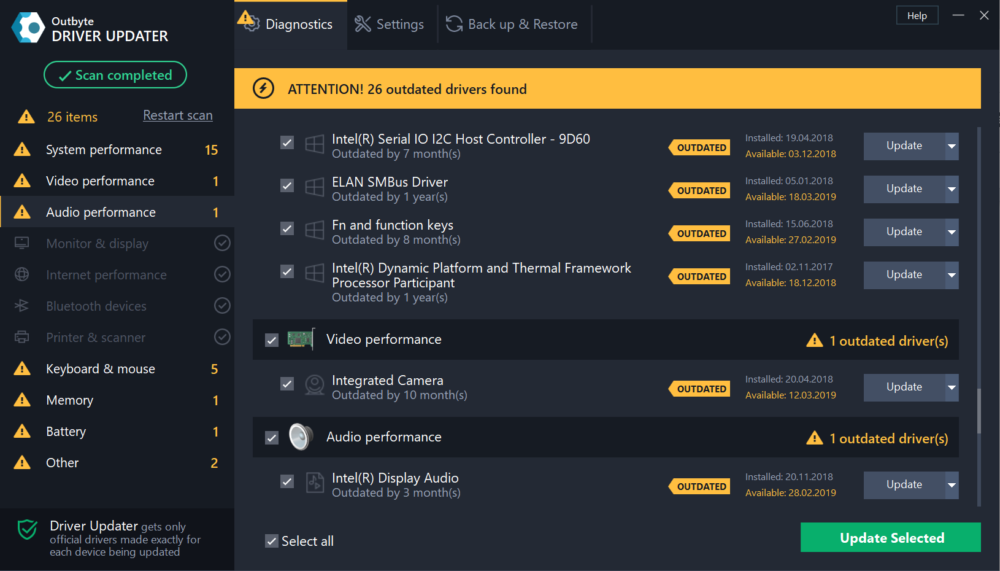Click lightning bolt icon in attention banner
1000x571 pixels.
[263, 88]
